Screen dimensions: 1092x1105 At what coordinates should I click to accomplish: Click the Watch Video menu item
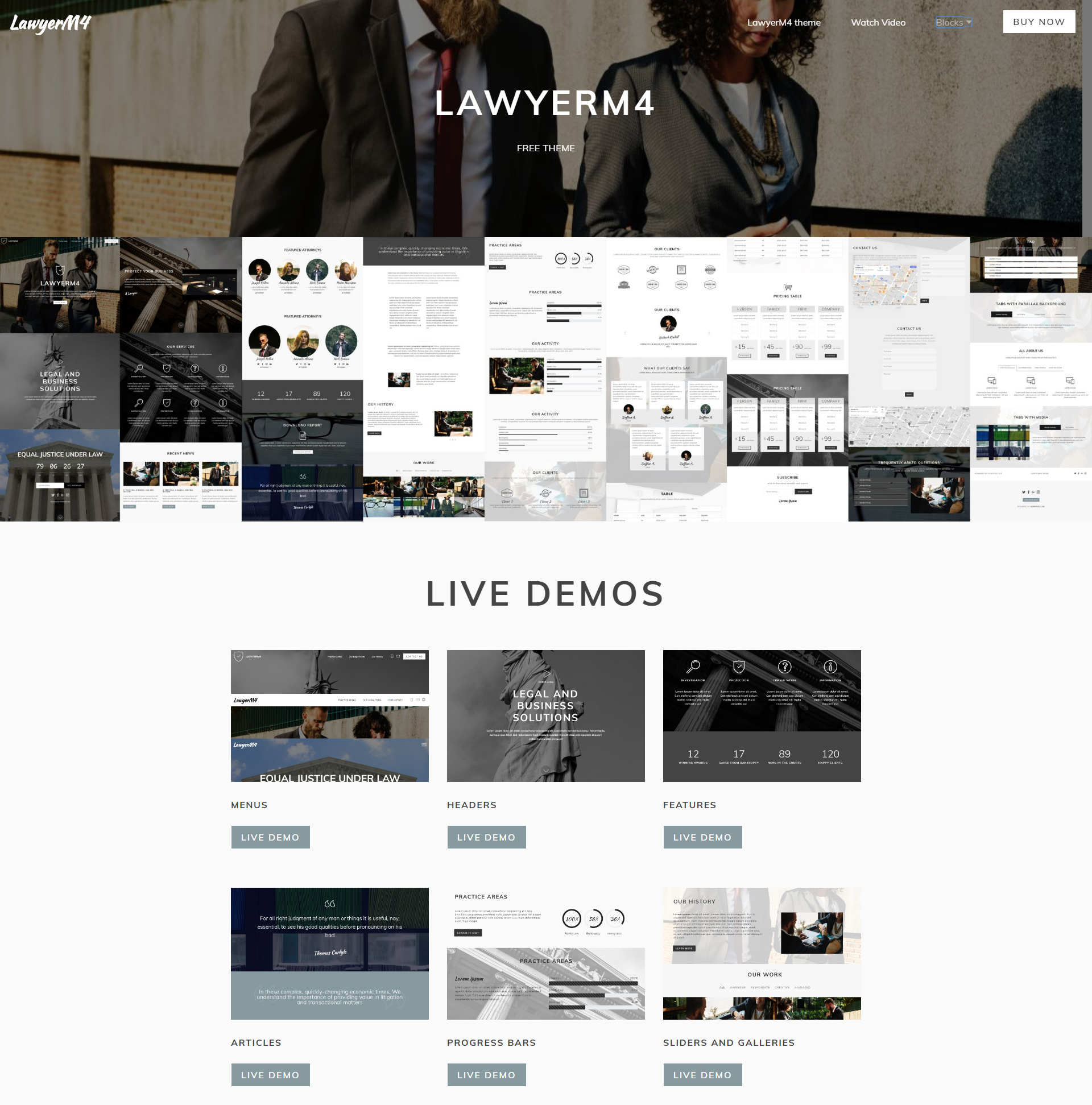[x=877, y=21]
